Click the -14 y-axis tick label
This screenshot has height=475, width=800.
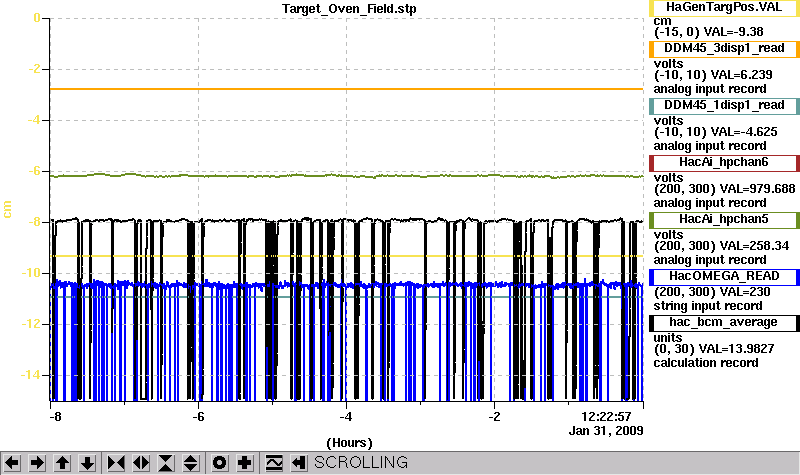click(x=31, y=375)
